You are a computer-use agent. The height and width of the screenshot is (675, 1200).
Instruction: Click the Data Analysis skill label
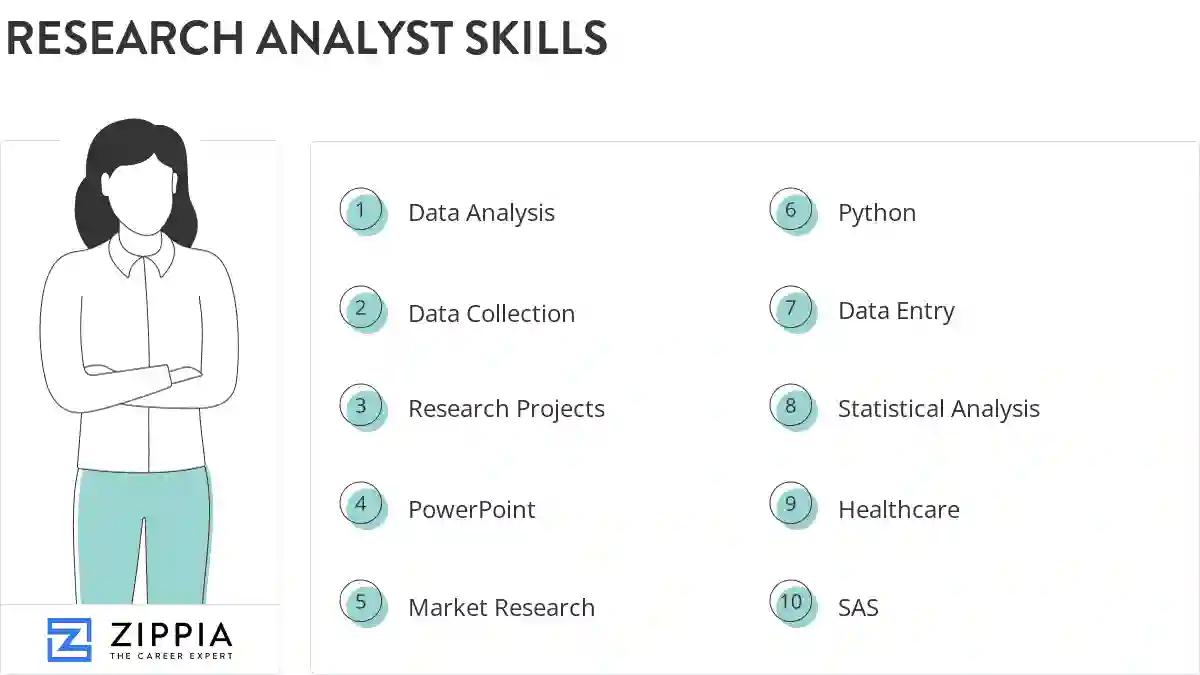(x=481, y=213)
